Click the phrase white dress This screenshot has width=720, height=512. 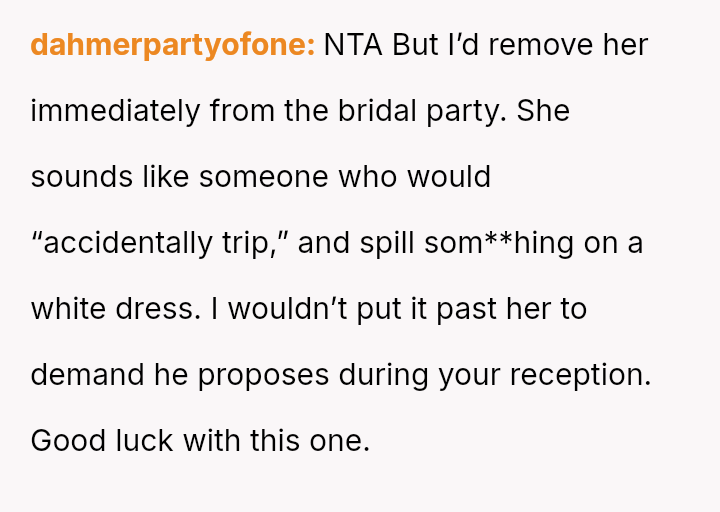(x=116, y=309)
